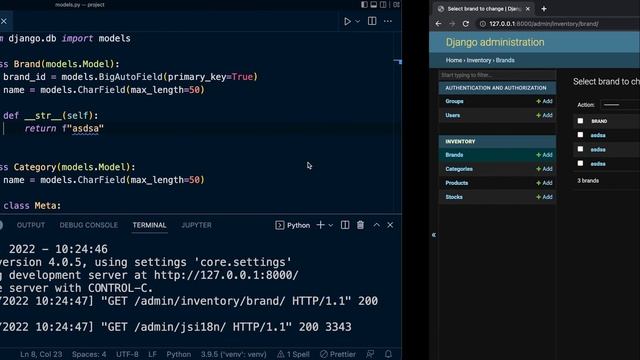Close the terminal panel
The height and width of the screenshot is (360, 640).
tap(390, 225)
